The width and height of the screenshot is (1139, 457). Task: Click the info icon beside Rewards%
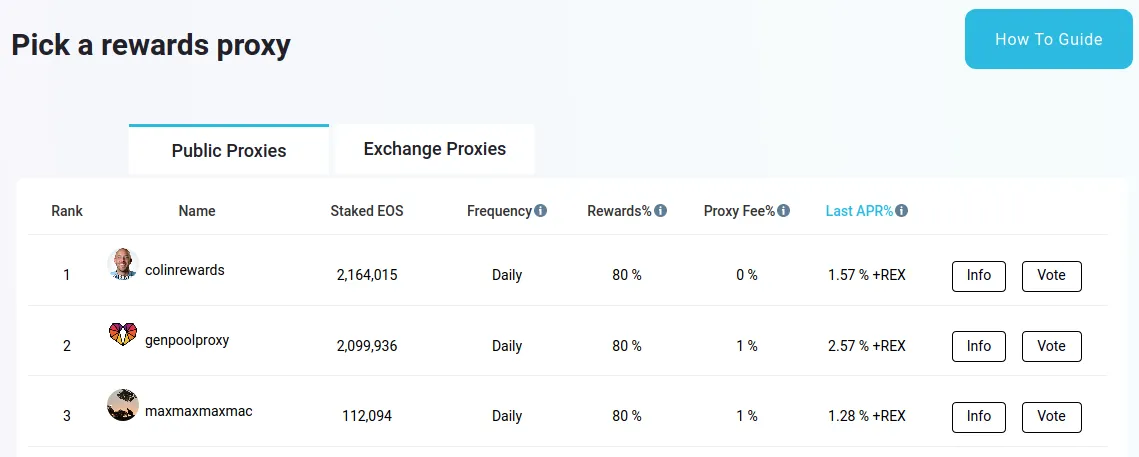(x=660, y=211)
